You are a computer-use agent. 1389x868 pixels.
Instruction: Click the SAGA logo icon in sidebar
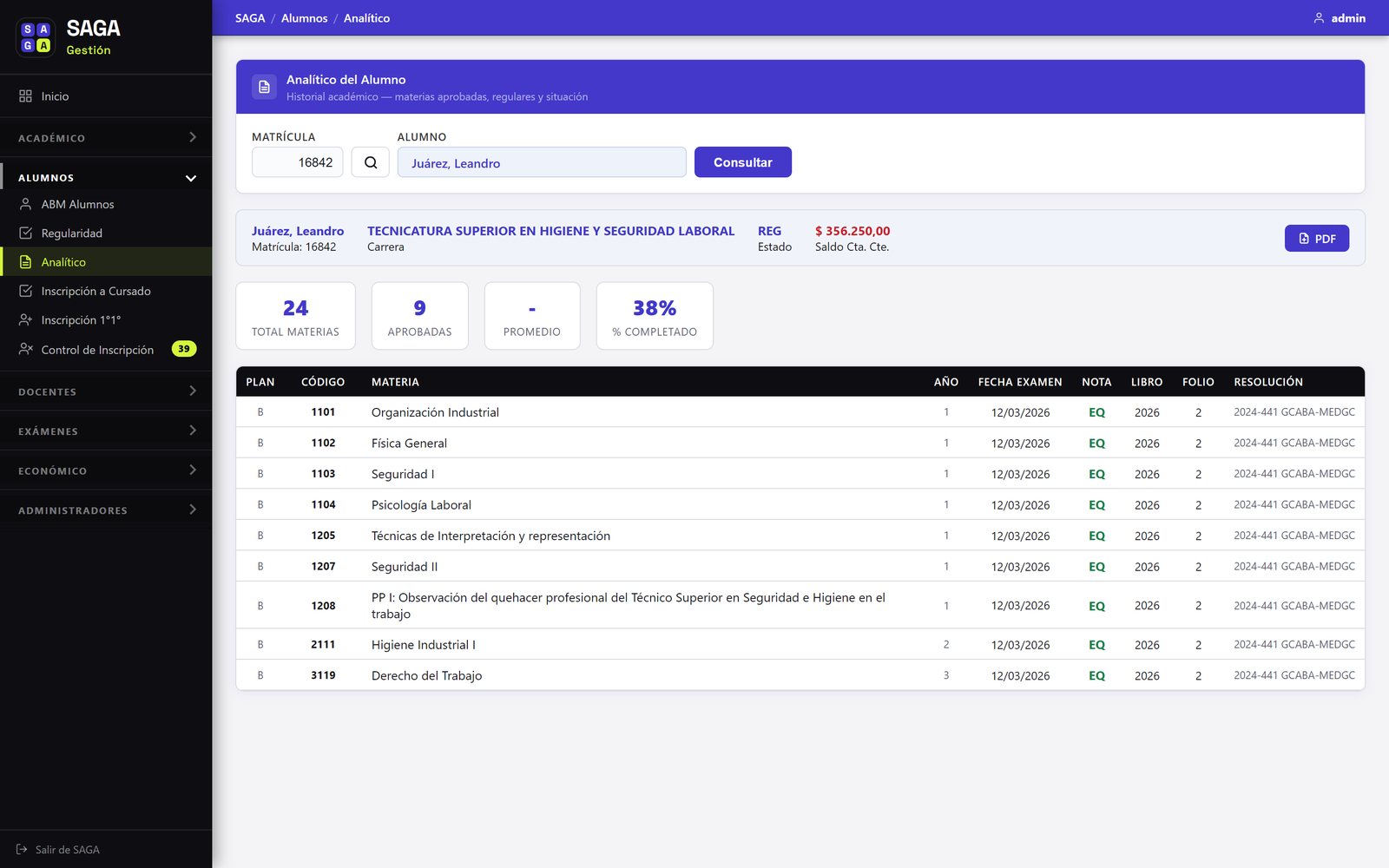36,37
